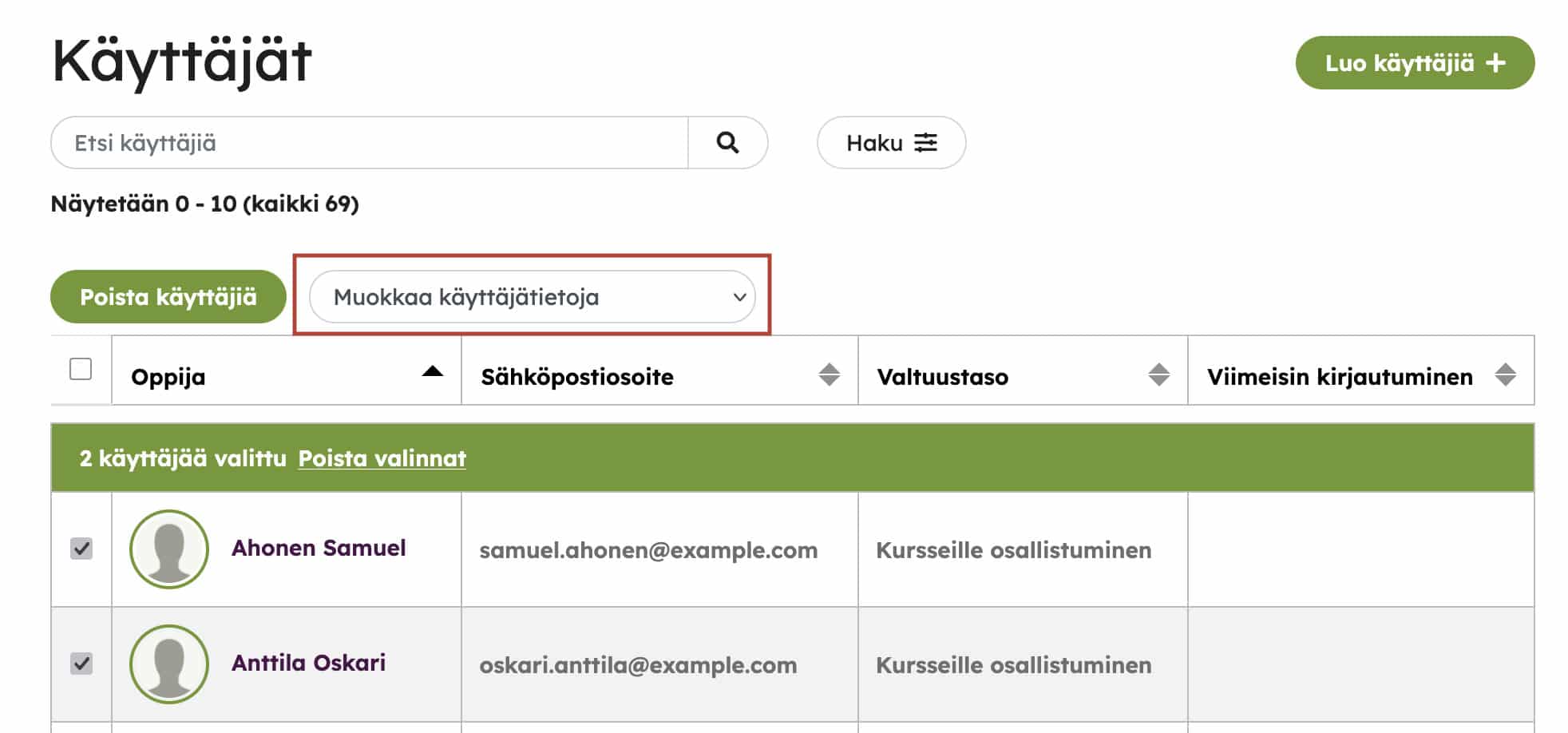Click Ahonen Samuel's avatar image
Viewport: 1568px width, 733px height.
(x=169, y=549)
